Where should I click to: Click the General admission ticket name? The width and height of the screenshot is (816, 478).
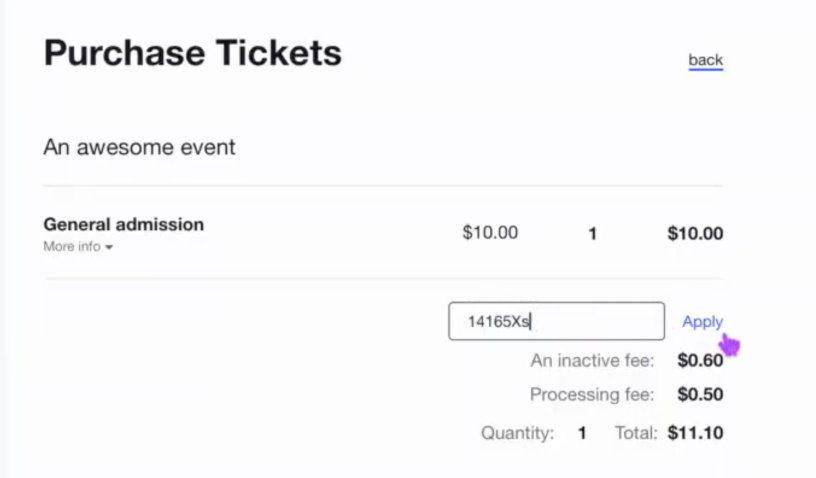click(123, 224)
